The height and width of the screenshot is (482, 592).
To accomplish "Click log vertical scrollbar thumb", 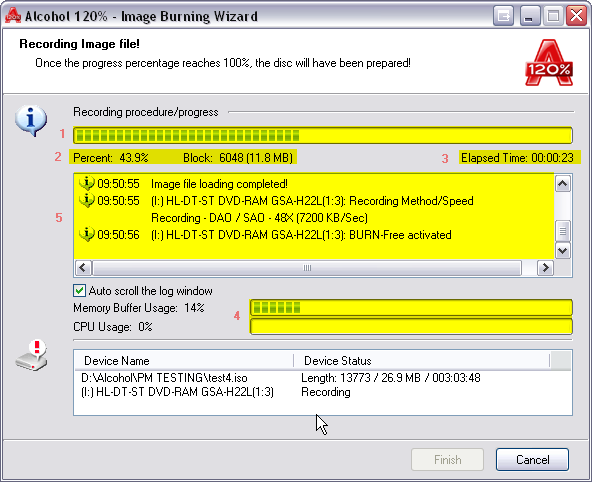I will (x=563, y=231).
